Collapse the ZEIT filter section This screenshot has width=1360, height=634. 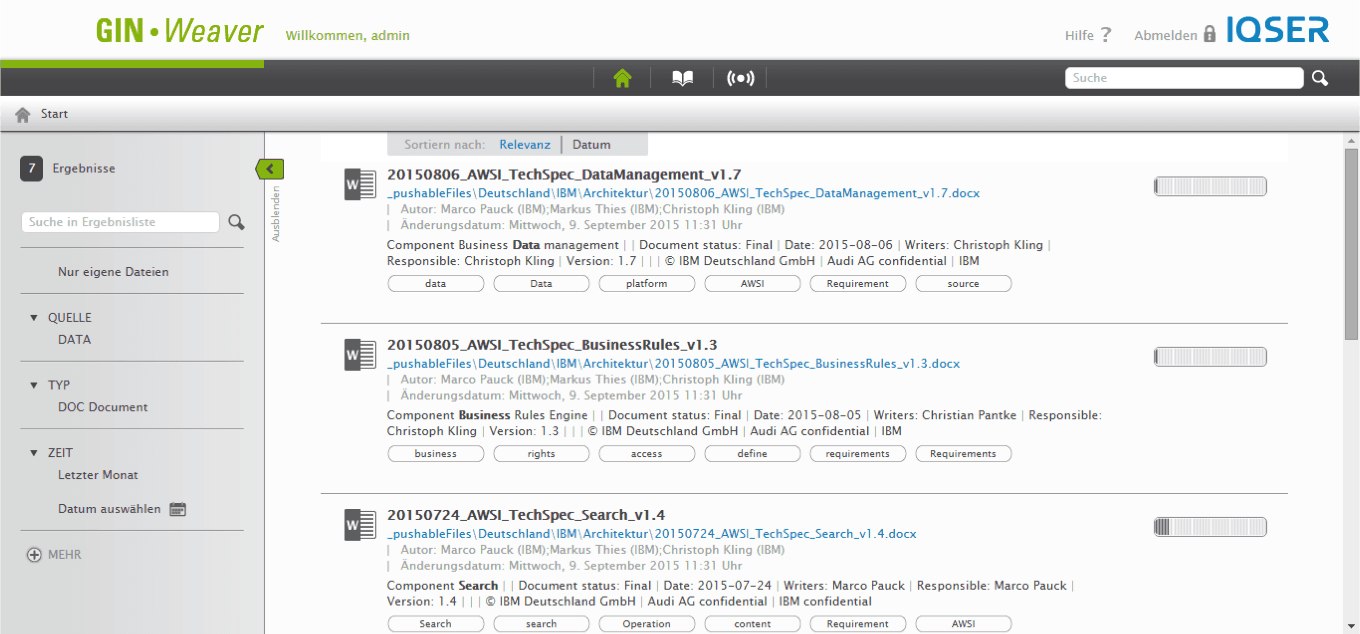[x=36, y=453]
